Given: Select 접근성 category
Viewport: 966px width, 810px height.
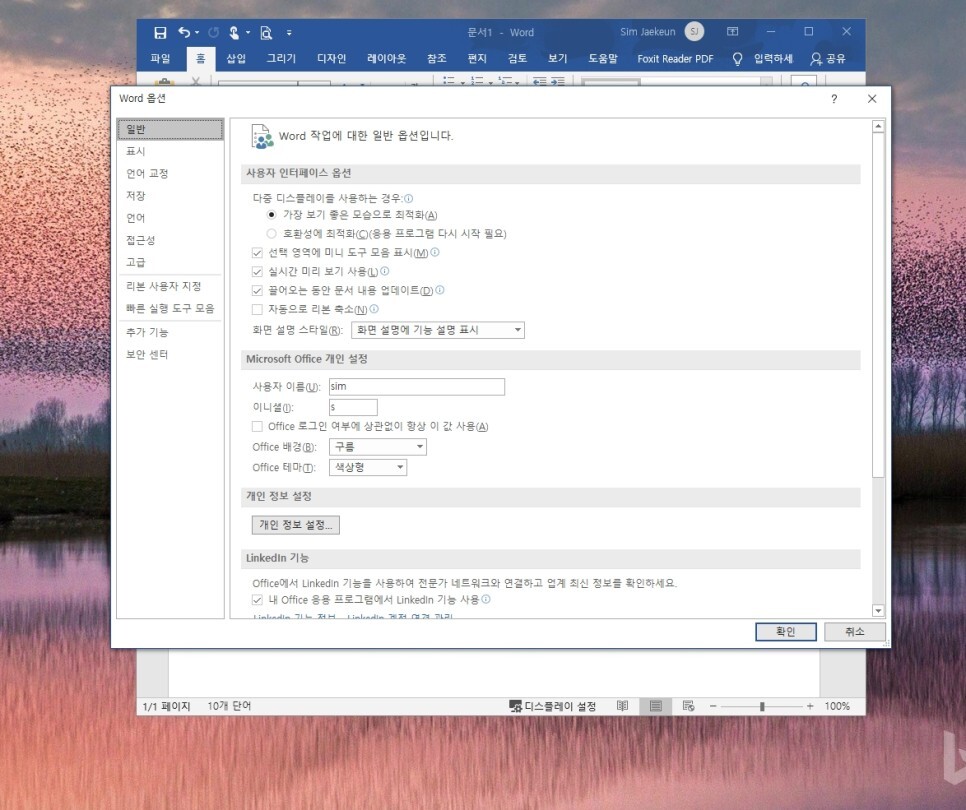Looking at the screenshot, I should tap(170, 240).
